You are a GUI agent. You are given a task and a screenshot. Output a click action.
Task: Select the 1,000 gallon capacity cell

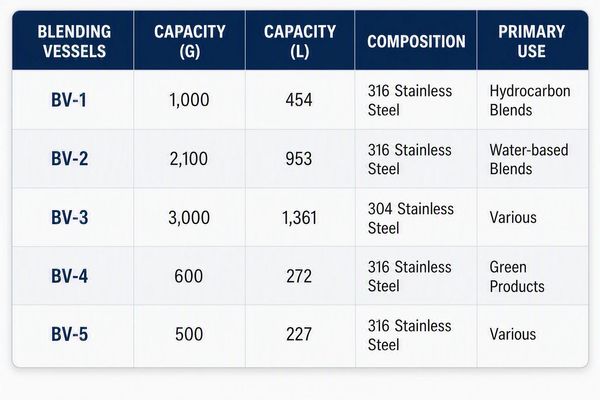[x=189, y=100]
